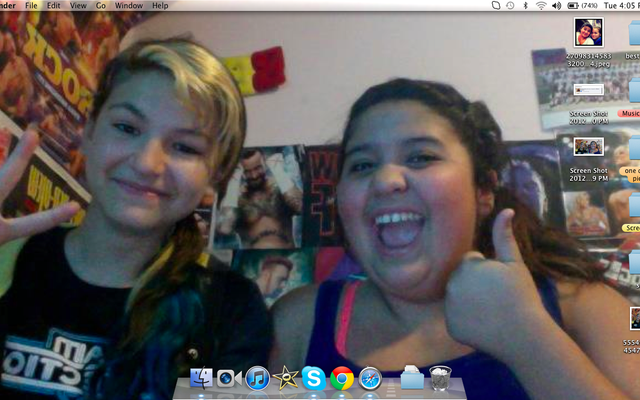Launch FaceTime from the dock
Image resolution: width=640 pixels, height=400 pixels.
[228, 379]
